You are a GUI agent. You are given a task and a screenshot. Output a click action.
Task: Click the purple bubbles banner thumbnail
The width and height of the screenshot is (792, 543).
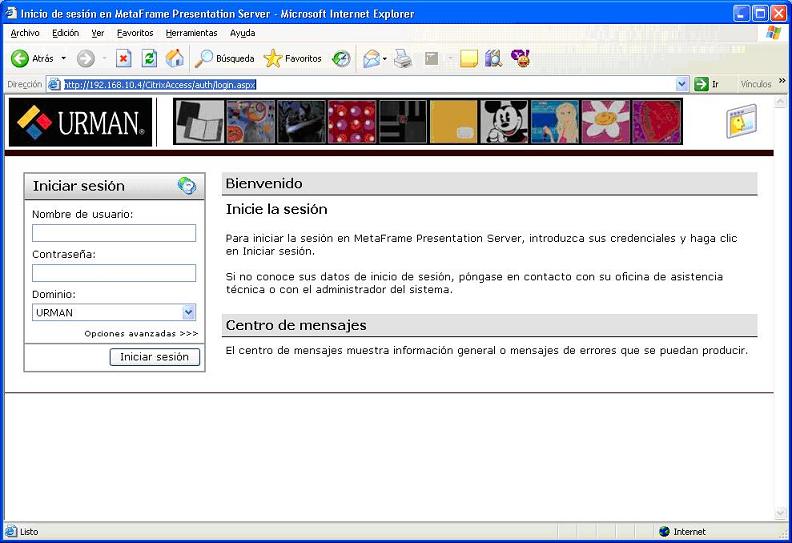click(x=352, y=122)
